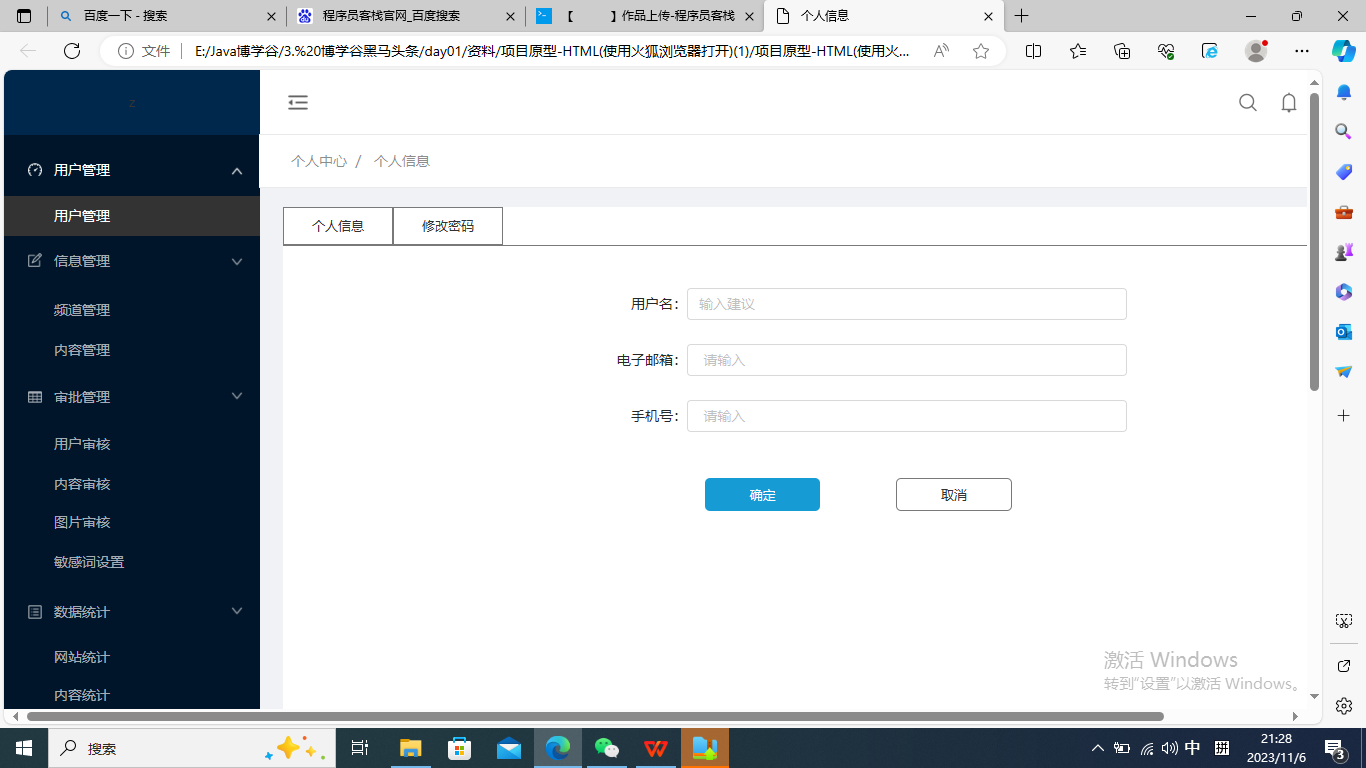Focus the 电子邮箱 input field
1366x768 pixels.
tap(907, 360)
